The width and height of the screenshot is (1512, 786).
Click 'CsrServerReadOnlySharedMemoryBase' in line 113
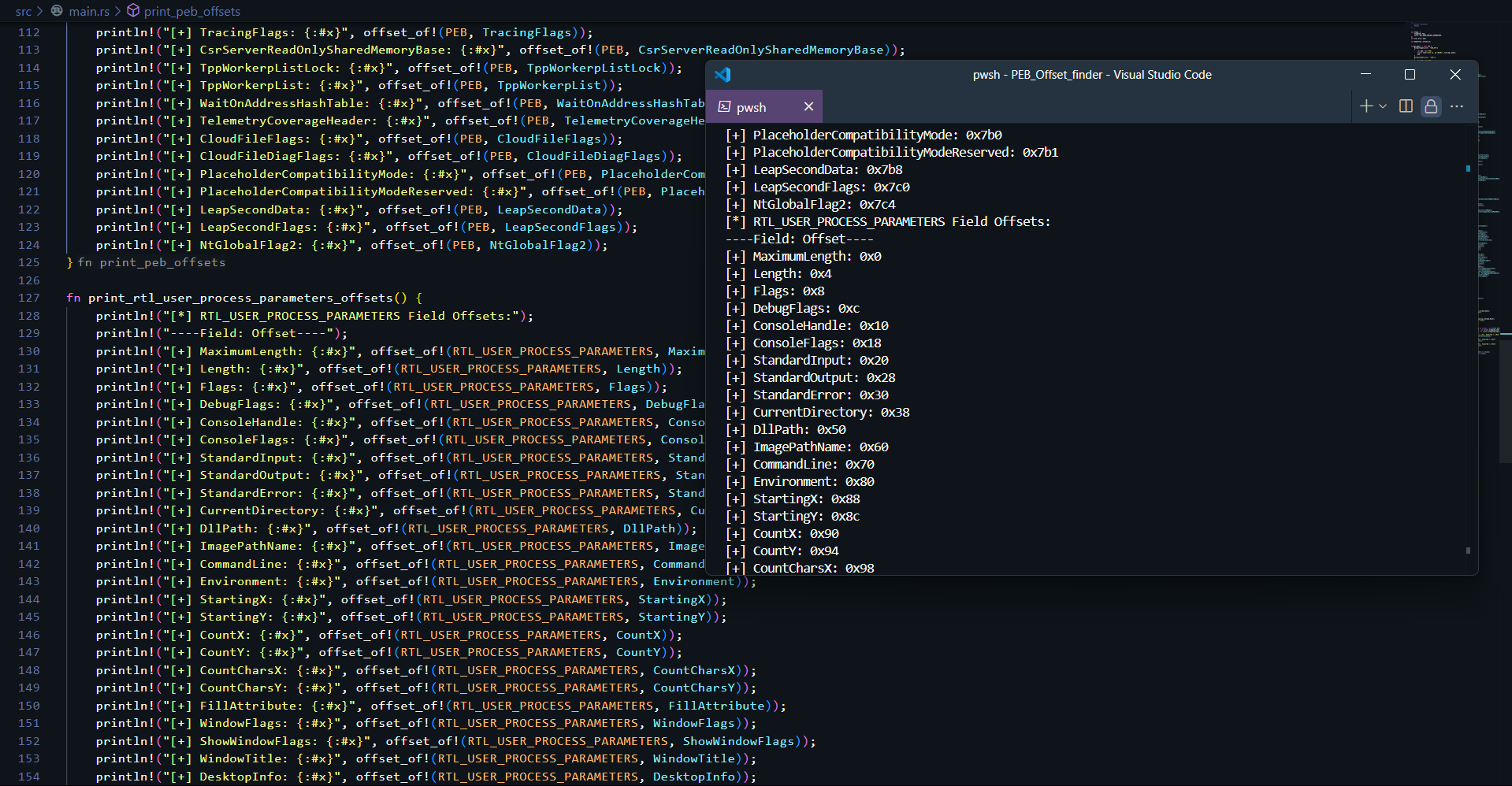[760, 50]
